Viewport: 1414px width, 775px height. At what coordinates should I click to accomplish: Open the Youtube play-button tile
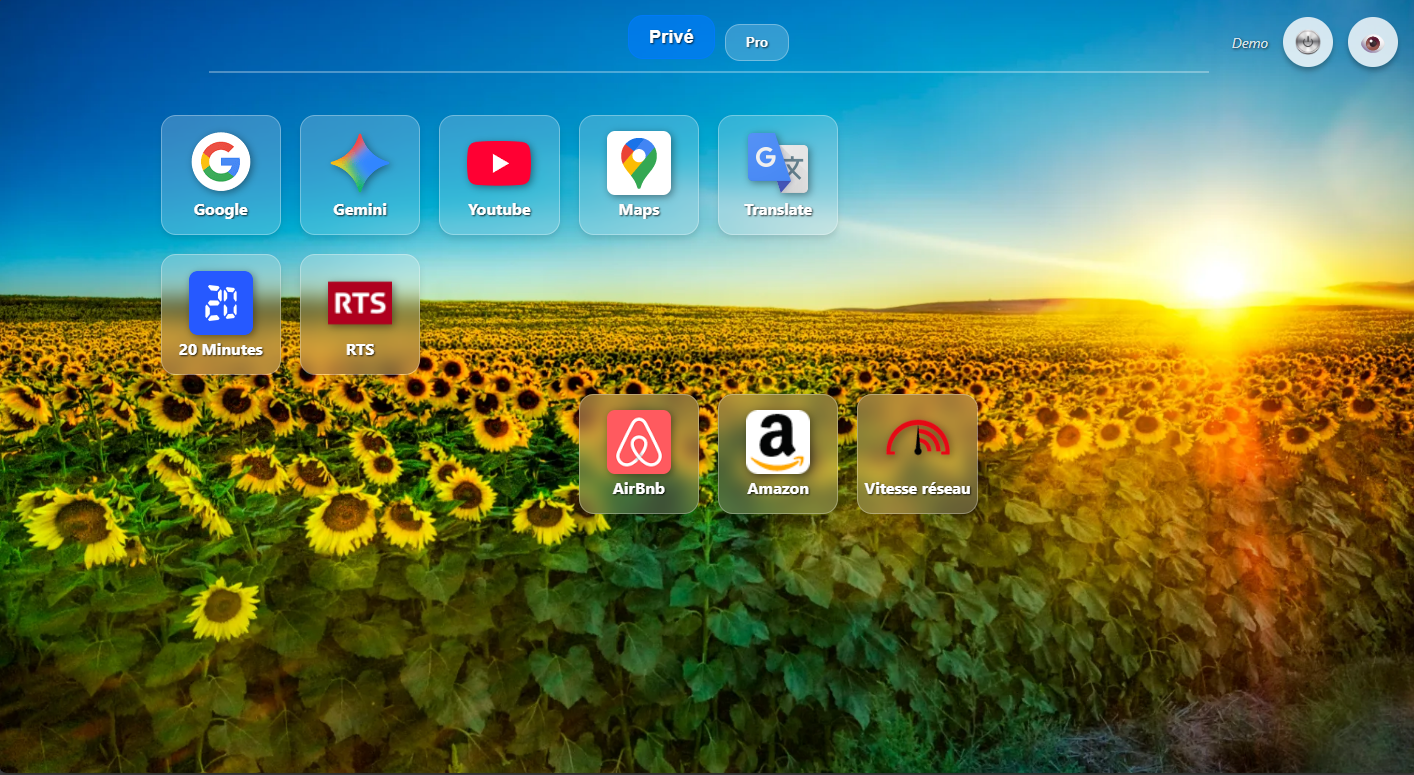[x=499, y=175]
